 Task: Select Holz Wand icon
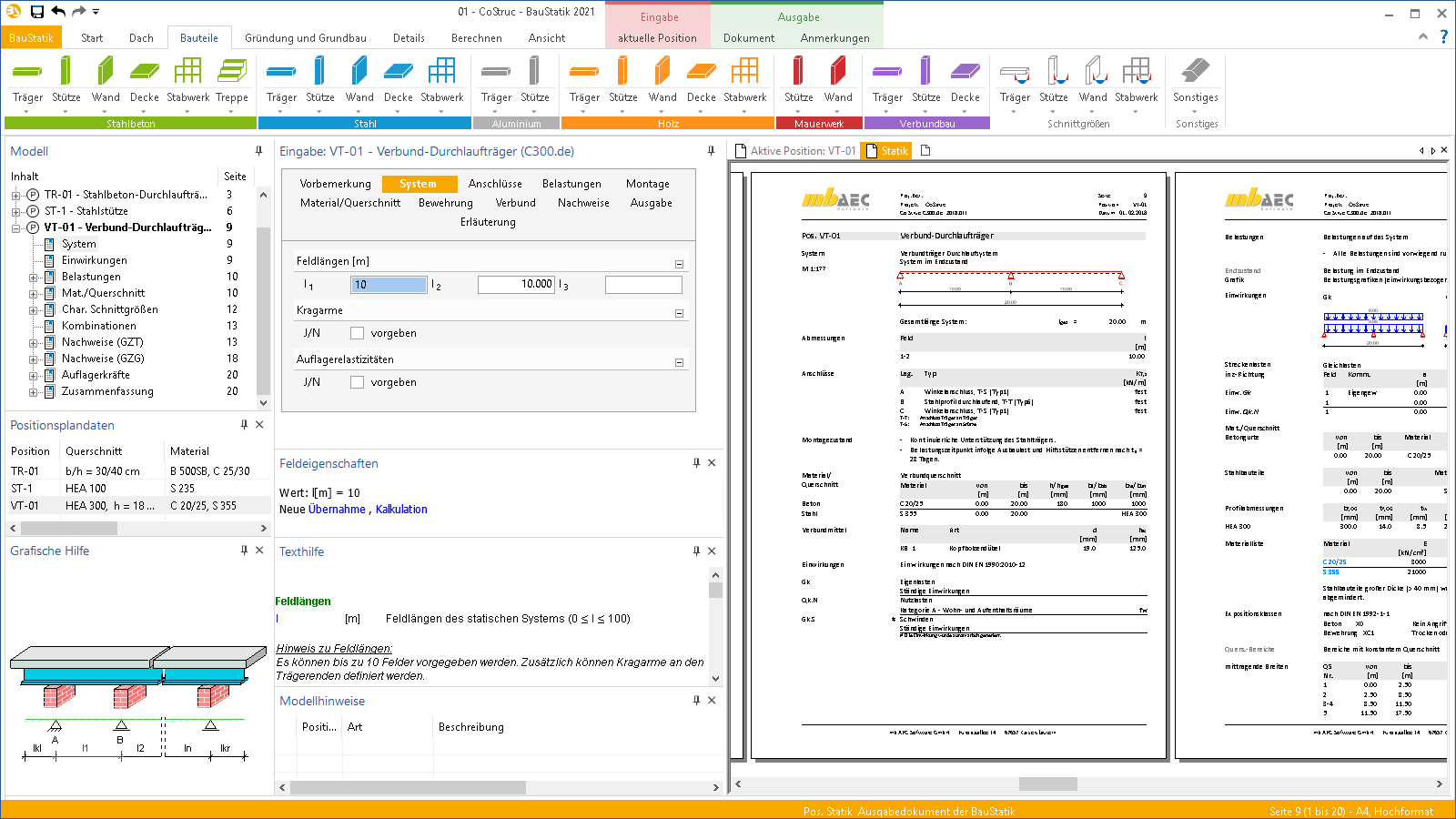662,72
